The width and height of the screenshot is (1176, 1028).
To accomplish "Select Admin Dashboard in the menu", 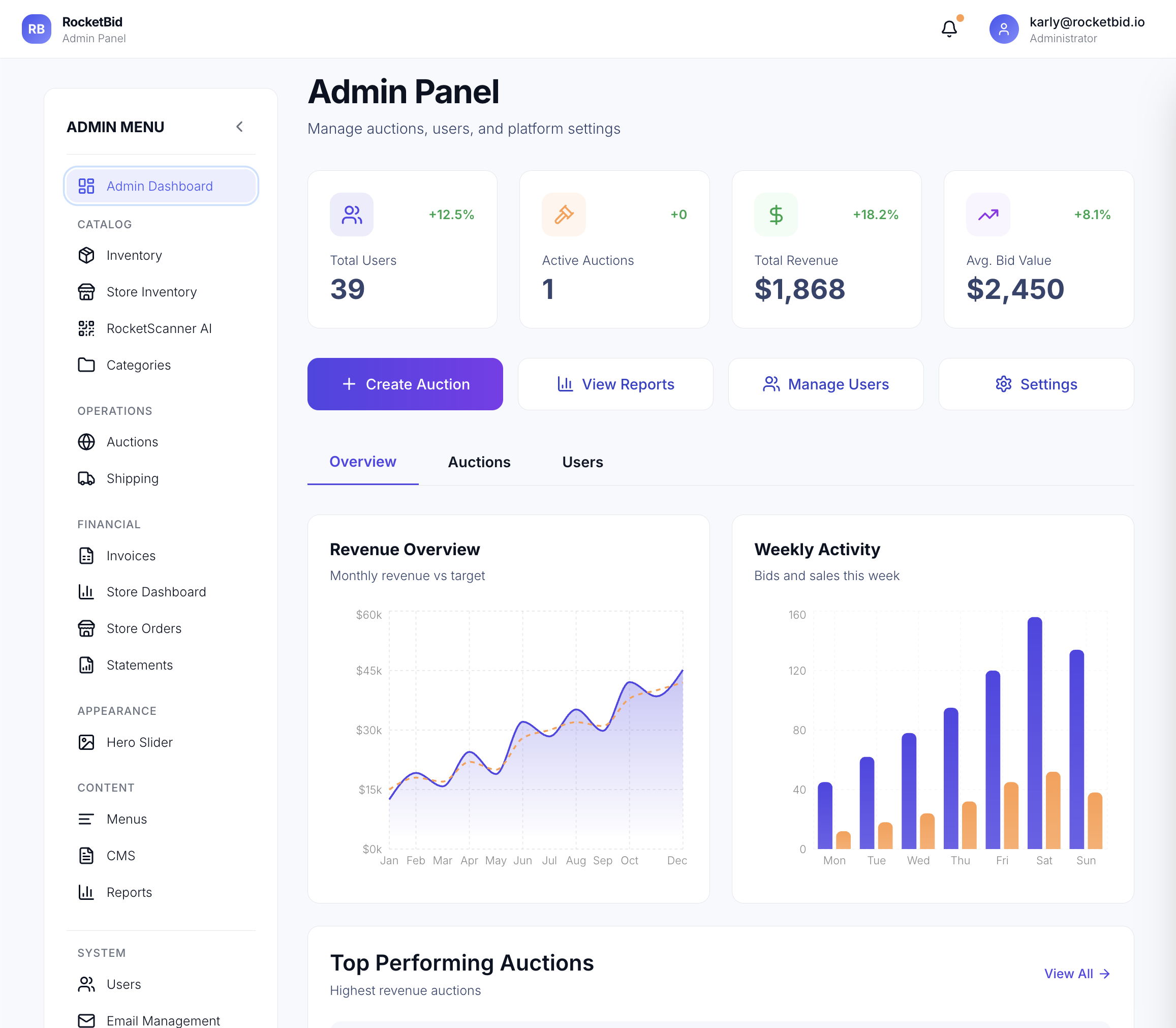I will point(159,186).
